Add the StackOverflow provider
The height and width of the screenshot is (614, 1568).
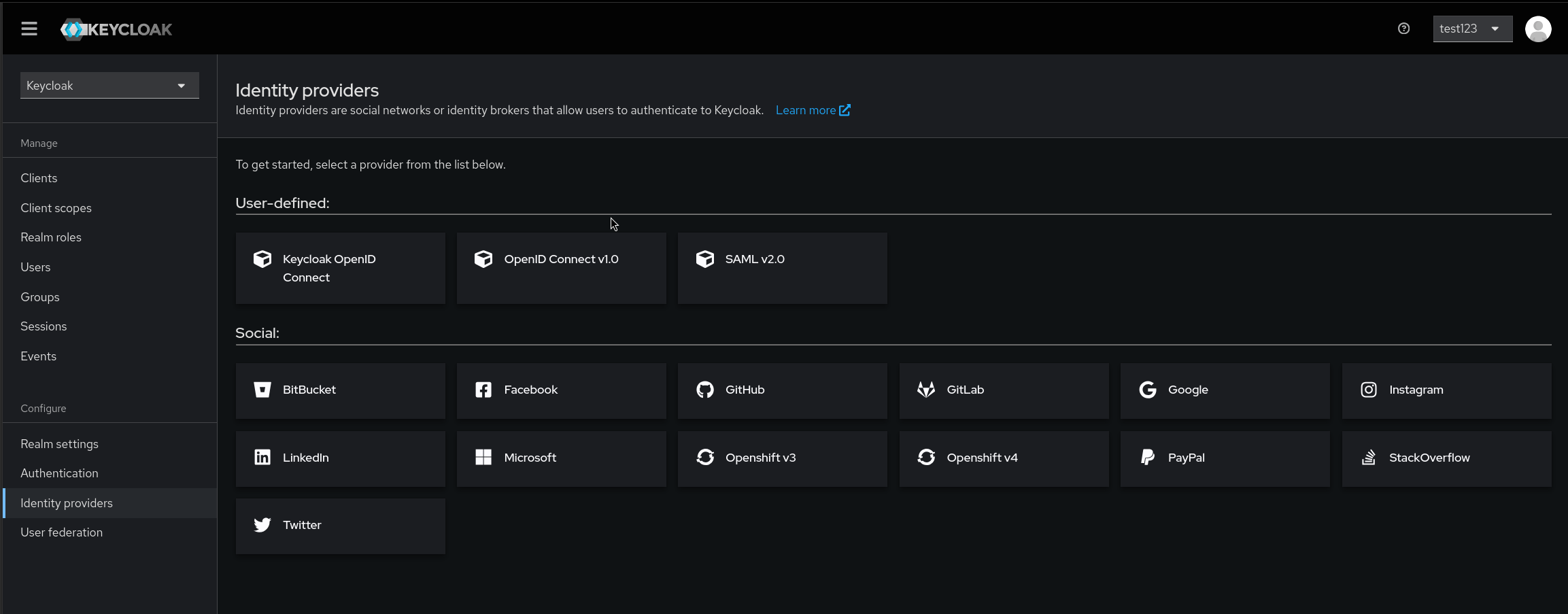click(1446, 458)
